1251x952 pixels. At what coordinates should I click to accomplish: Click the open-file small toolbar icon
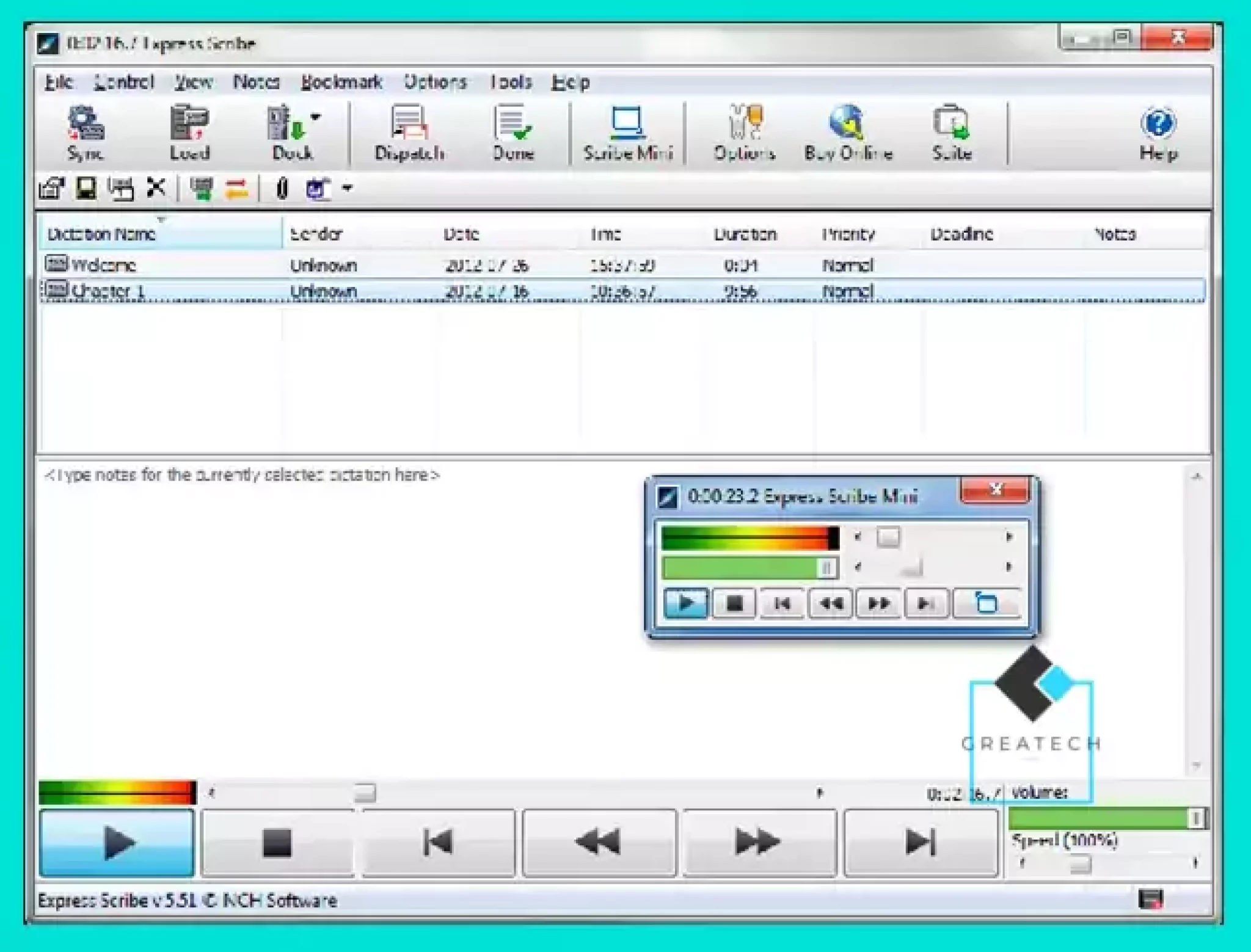pyautogui.click(x=51, y=188)
